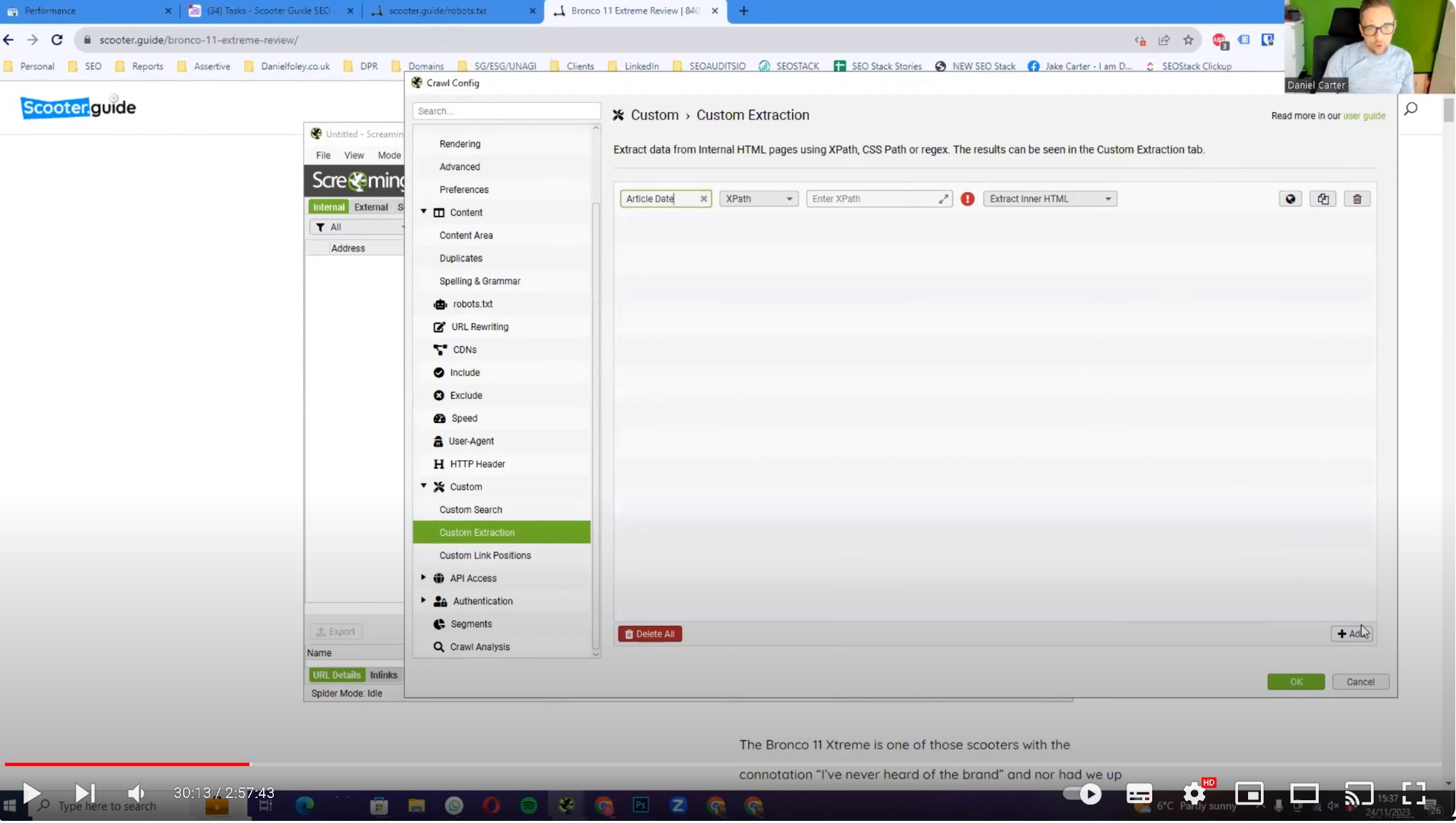Screen dimensions: 1456x823
Task: Clear the Article Date name field
Action: (703, 199)
